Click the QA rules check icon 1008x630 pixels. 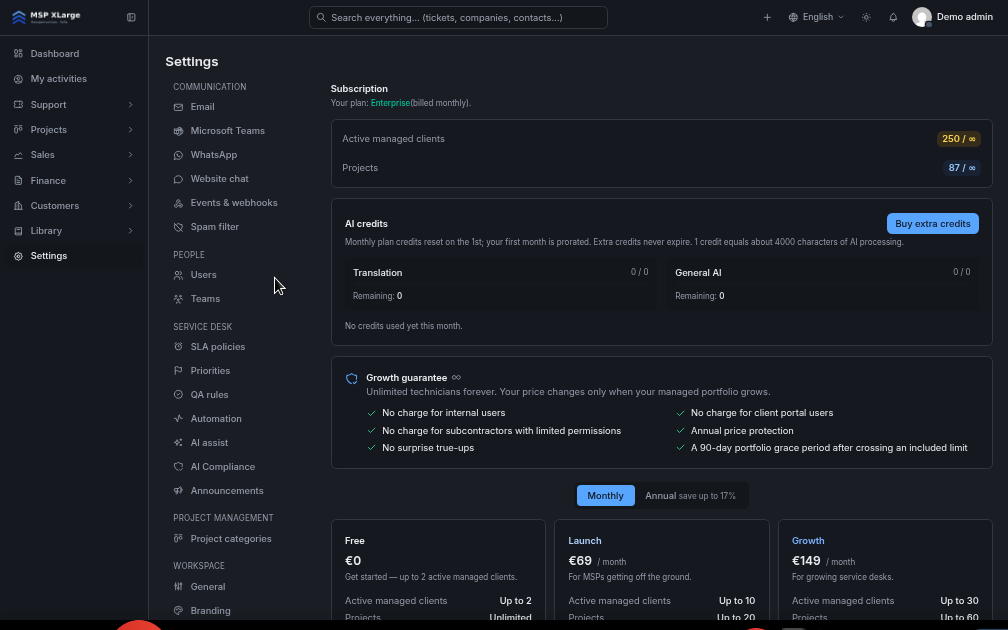click(x=178, y=395)
